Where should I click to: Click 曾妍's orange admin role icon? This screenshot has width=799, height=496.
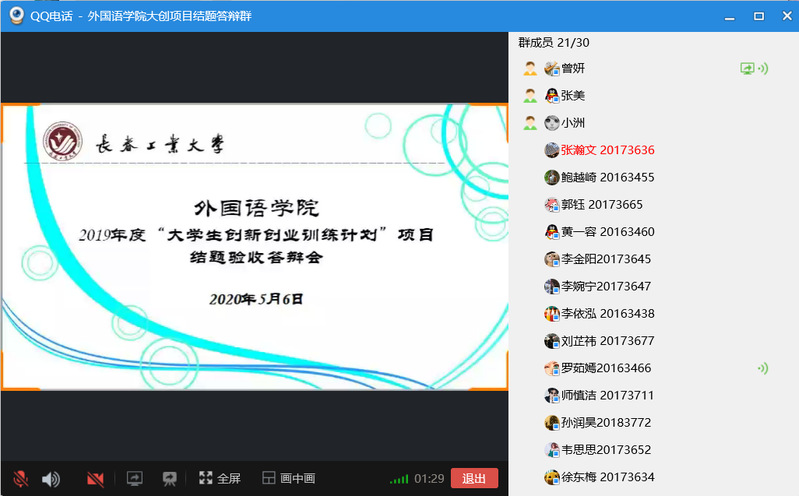pos(530,69)
